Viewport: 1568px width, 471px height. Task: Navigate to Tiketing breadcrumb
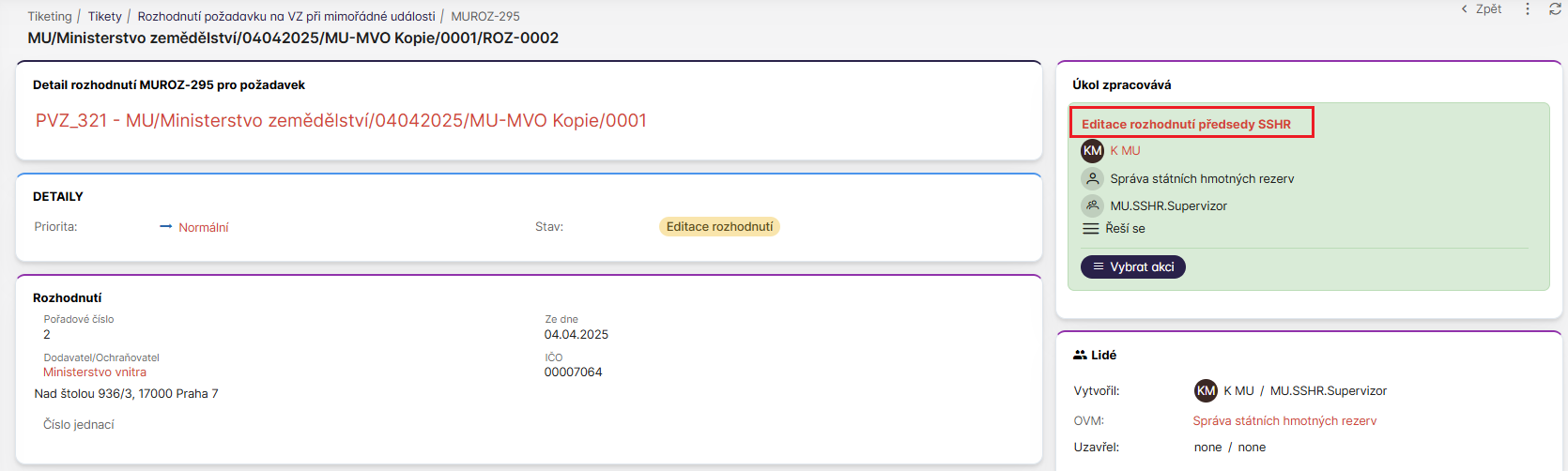pyautogui.click(x=50, y=16)
